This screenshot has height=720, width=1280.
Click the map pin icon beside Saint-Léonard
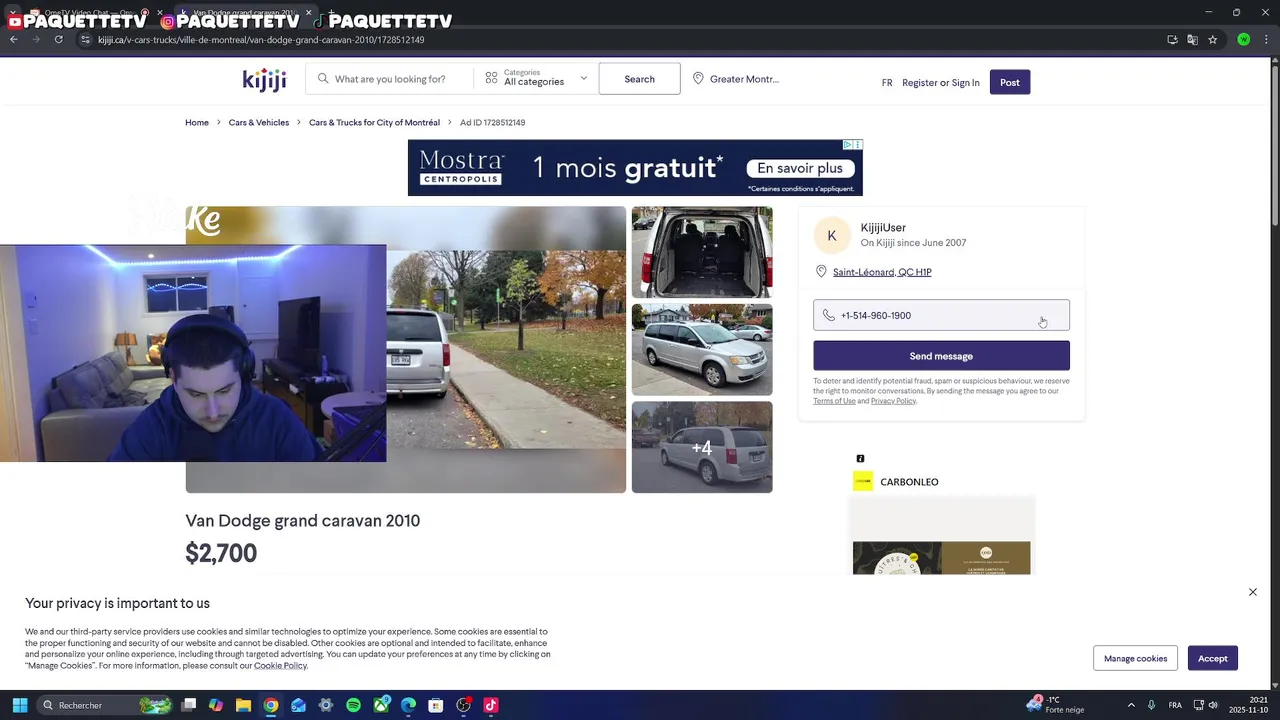(821, 272)
